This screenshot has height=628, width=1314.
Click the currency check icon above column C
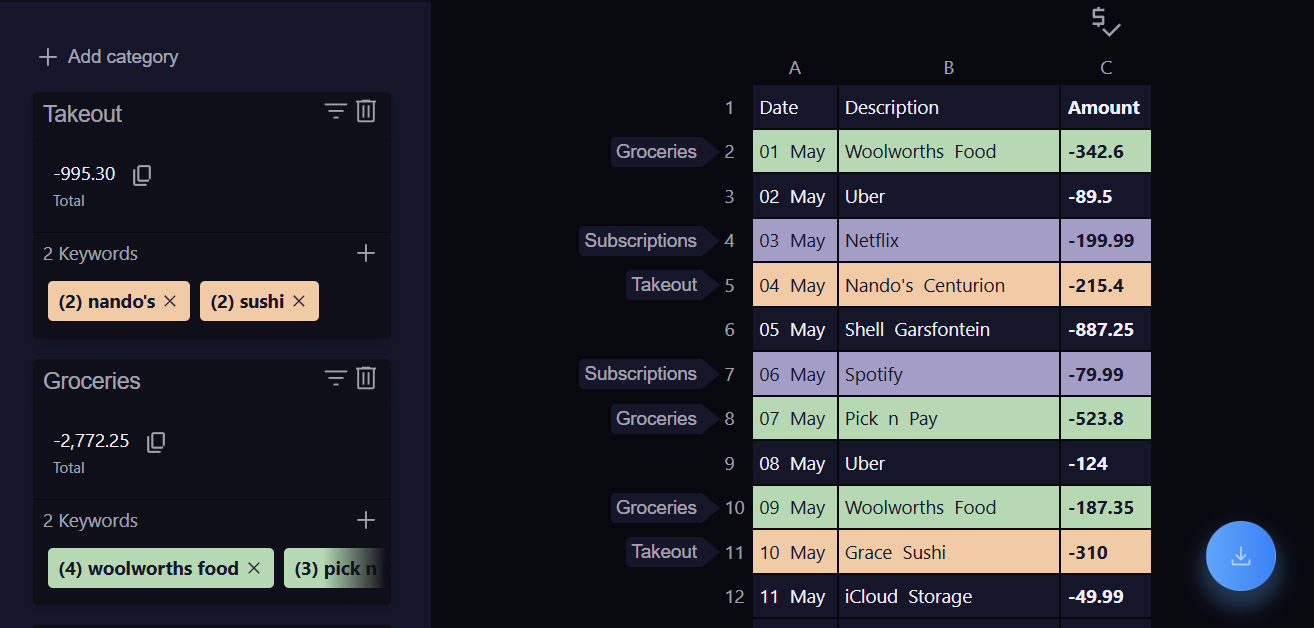point(1106,22)
